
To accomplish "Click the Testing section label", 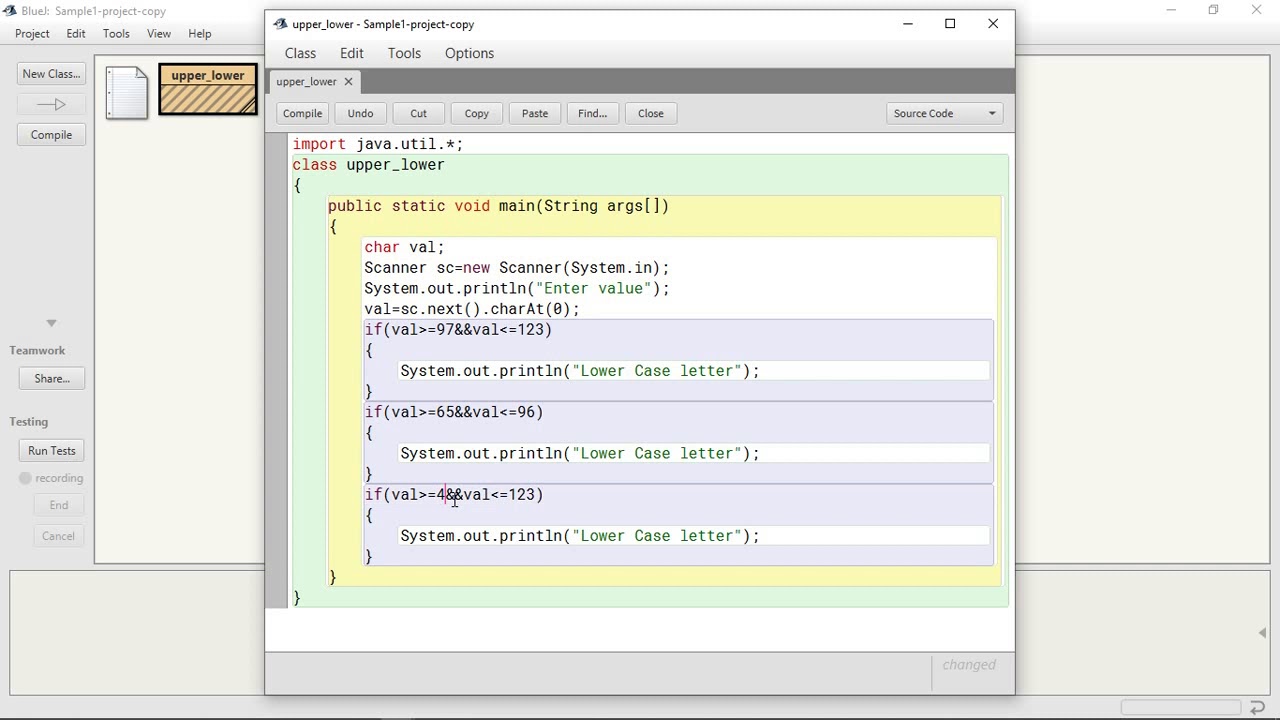I will click(x=29, y=422).
